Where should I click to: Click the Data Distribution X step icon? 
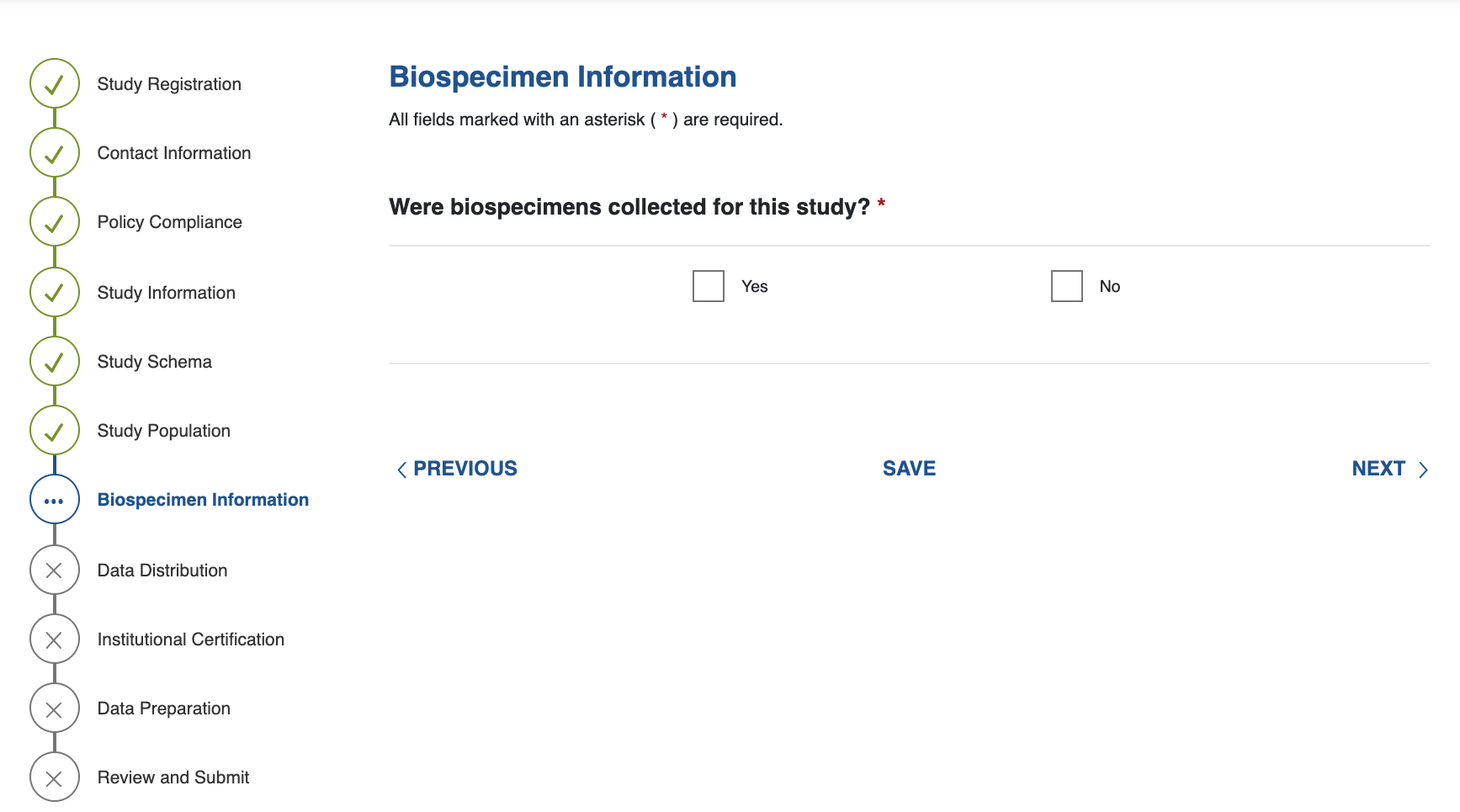[55, 571]
